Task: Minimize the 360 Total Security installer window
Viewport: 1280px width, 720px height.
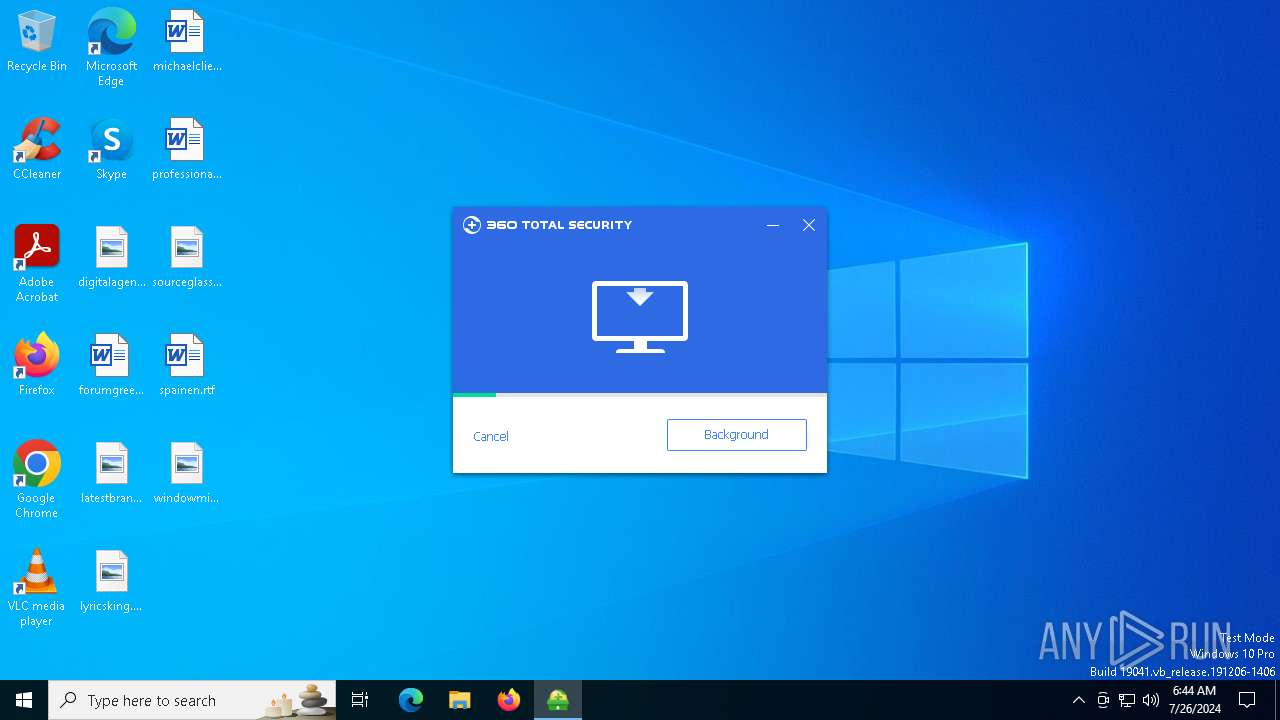Action: [x=773, y=225]
